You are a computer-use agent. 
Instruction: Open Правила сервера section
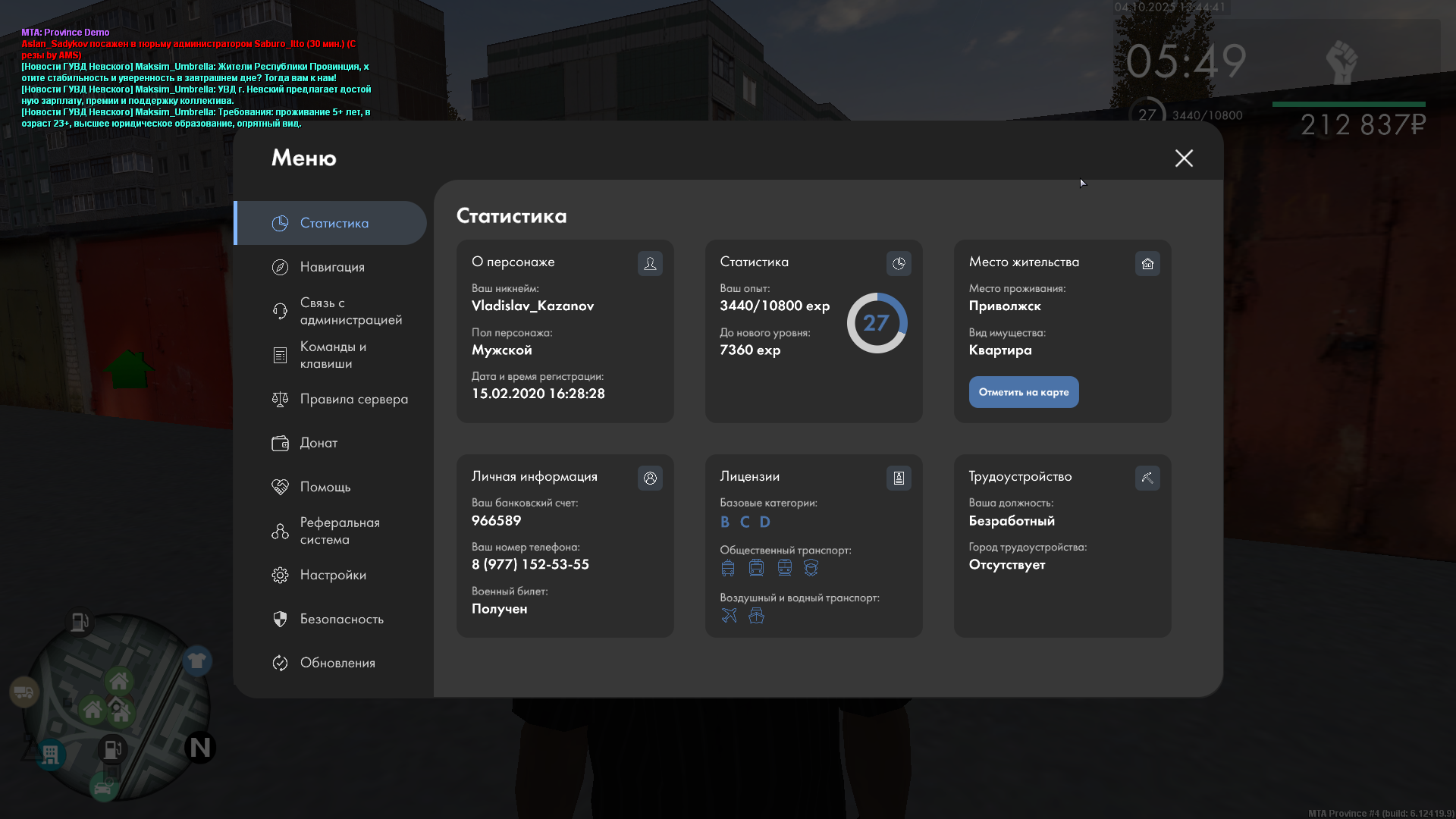[353, 399]
